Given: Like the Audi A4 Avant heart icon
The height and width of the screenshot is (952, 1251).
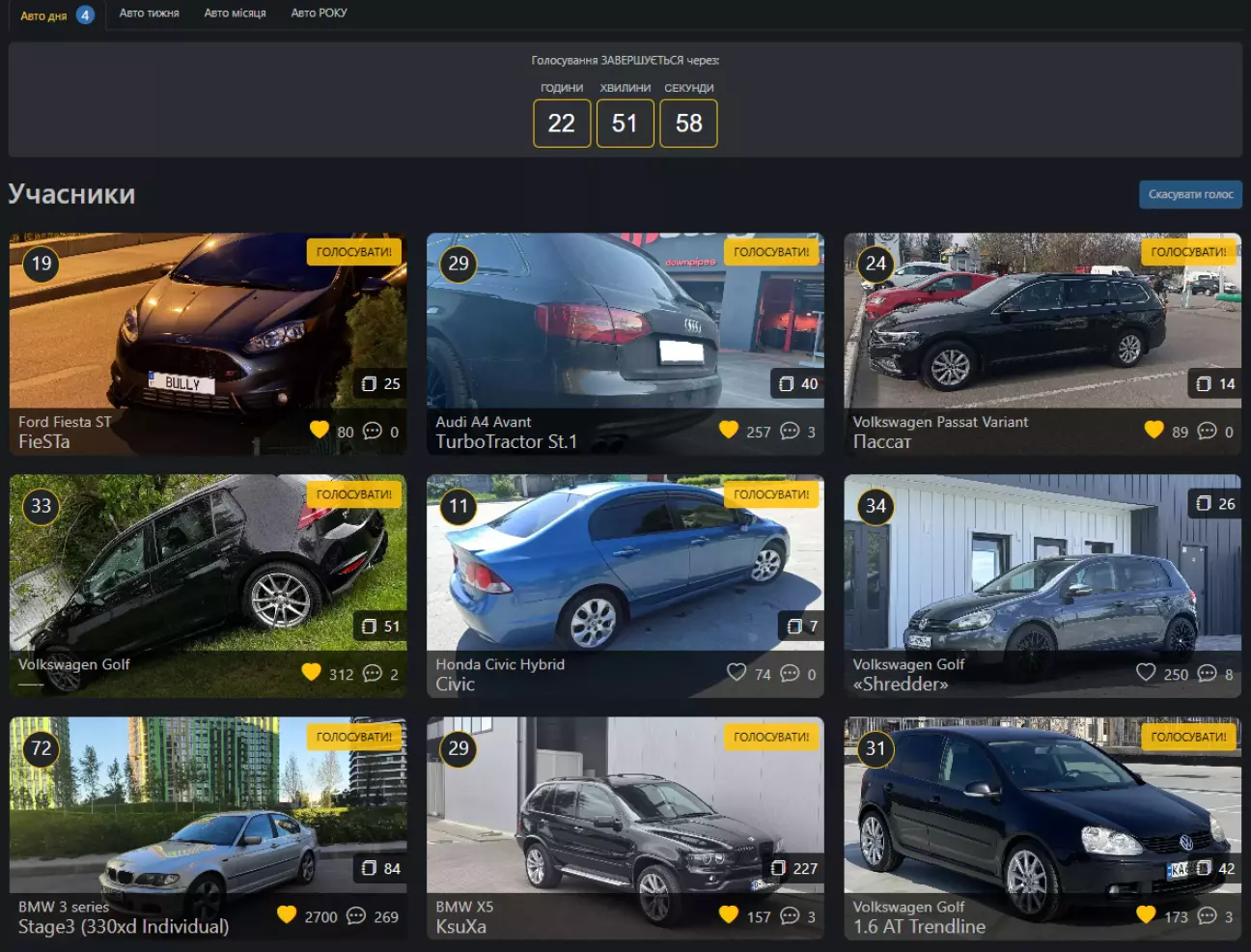Looking at the screenshot, I should click(x=729, y=430).
